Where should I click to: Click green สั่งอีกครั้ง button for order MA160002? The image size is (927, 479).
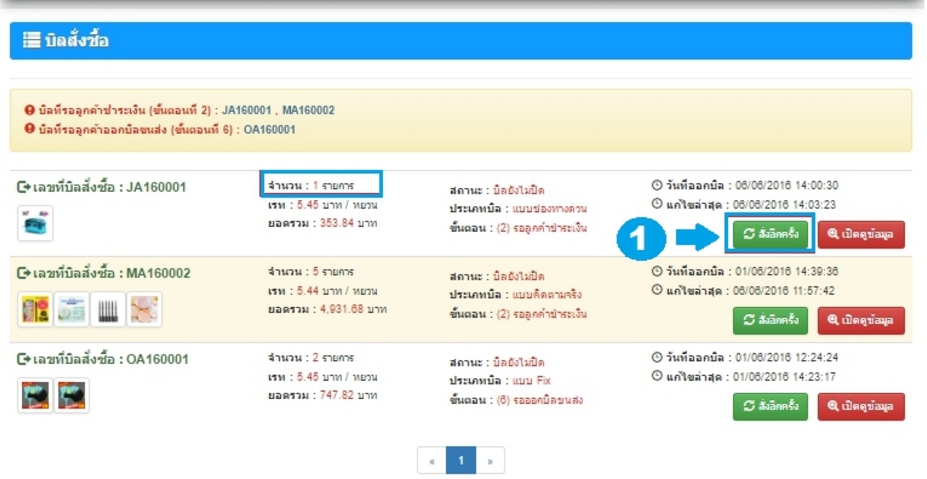771,321
